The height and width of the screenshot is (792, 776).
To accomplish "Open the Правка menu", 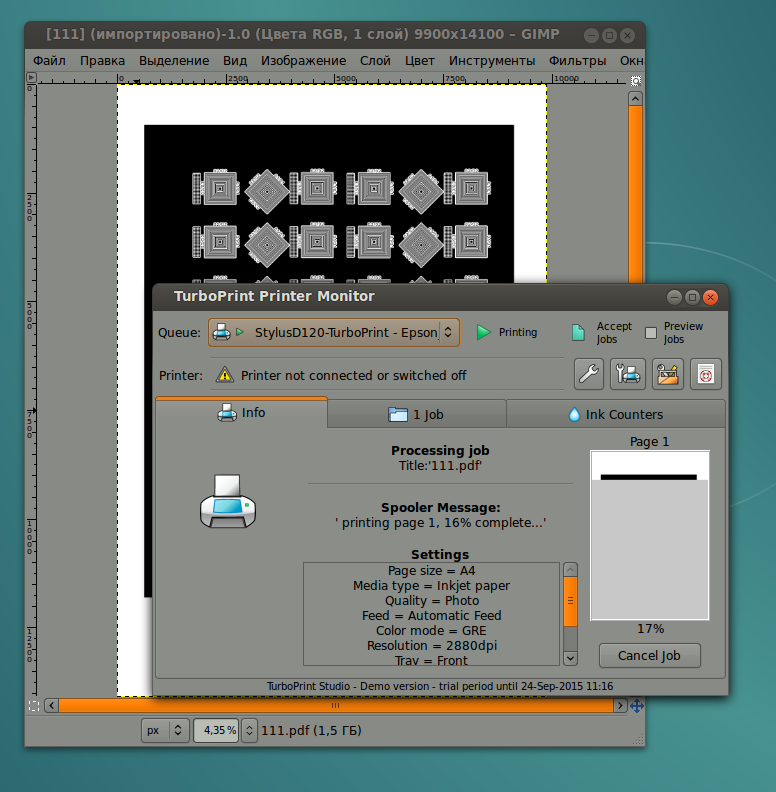I will [x=103, y=61].
